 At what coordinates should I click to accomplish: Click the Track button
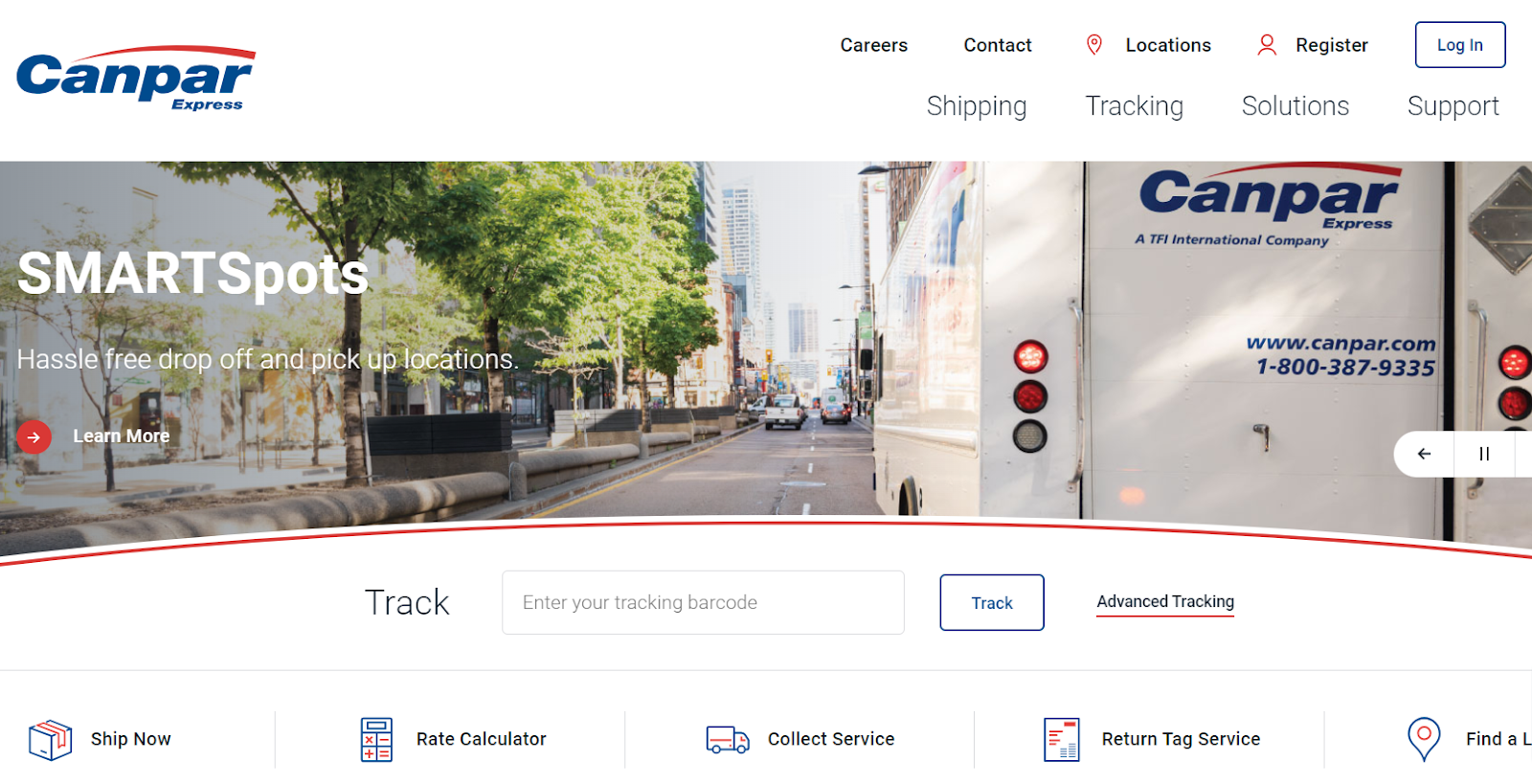(x=992, y=603)
